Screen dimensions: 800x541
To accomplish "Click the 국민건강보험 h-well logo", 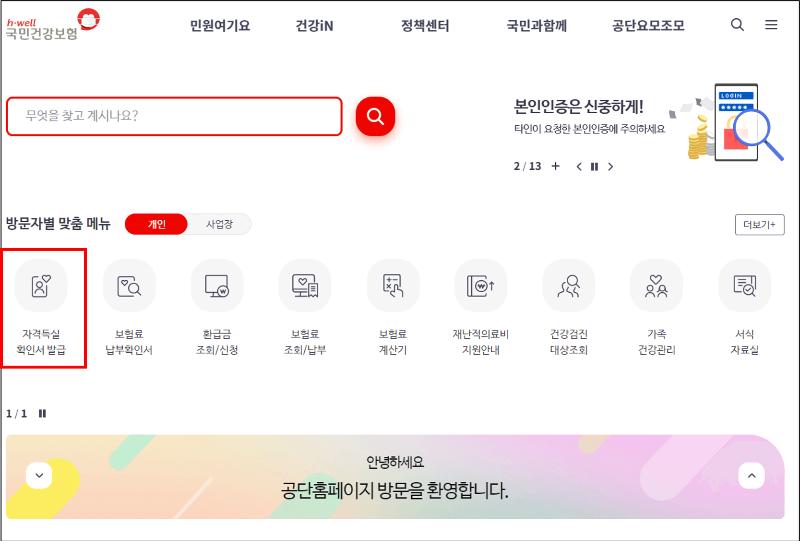I will pos(53,24).
